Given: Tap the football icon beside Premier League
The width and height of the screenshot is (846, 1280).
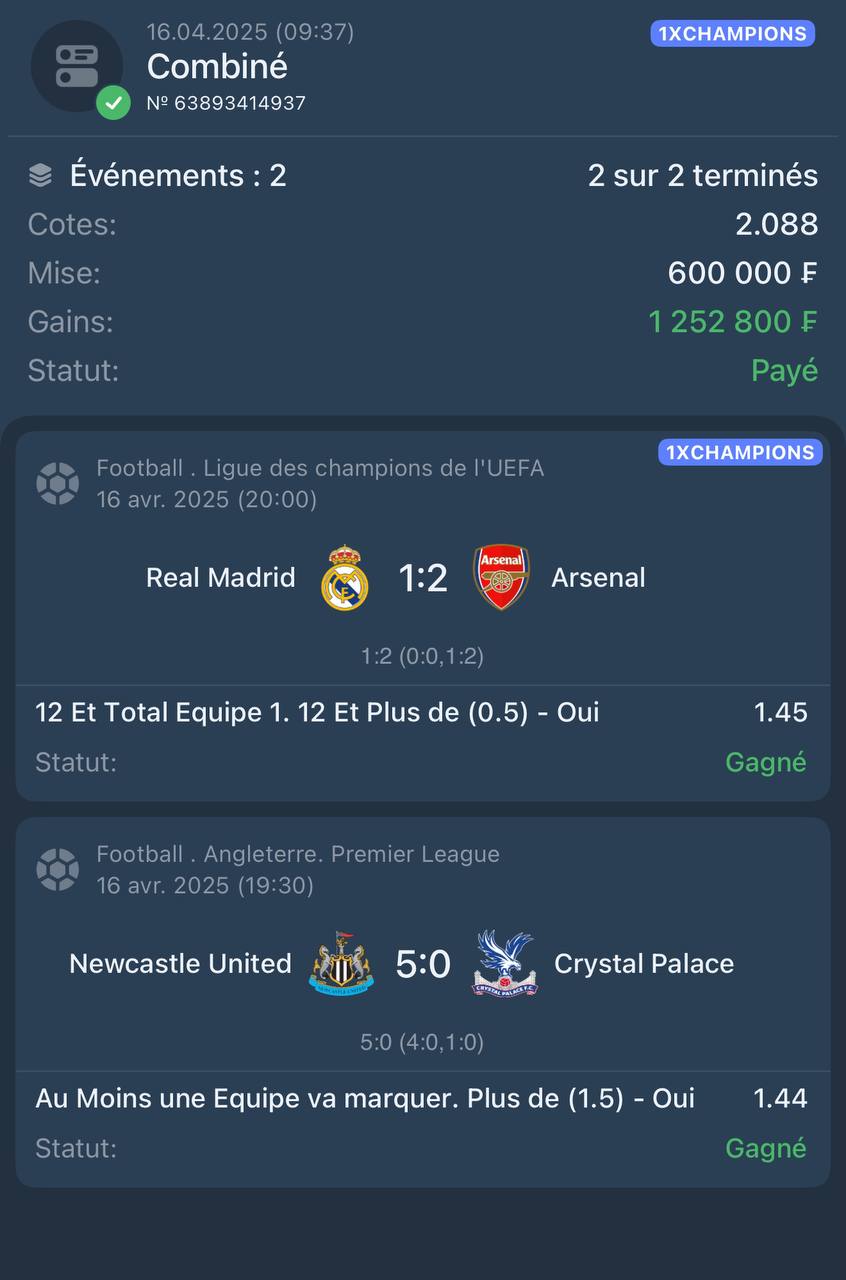Looking at the screenshot, I should coord(58,869).
